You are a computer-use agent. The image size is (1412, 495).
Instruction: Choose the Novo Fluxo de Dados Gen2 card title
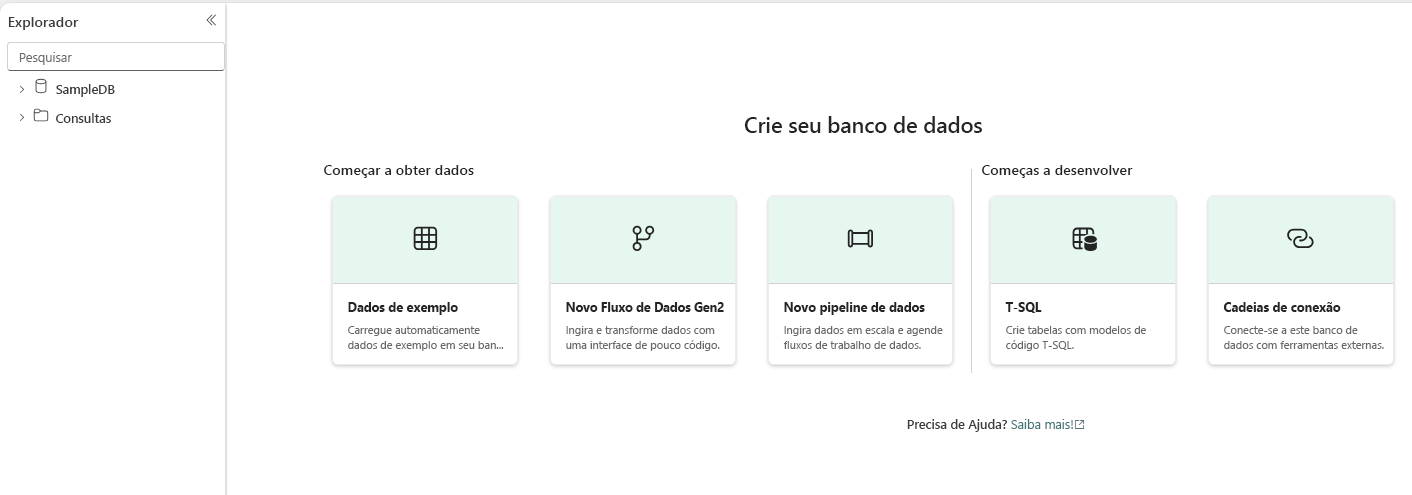tap(645, 307)
